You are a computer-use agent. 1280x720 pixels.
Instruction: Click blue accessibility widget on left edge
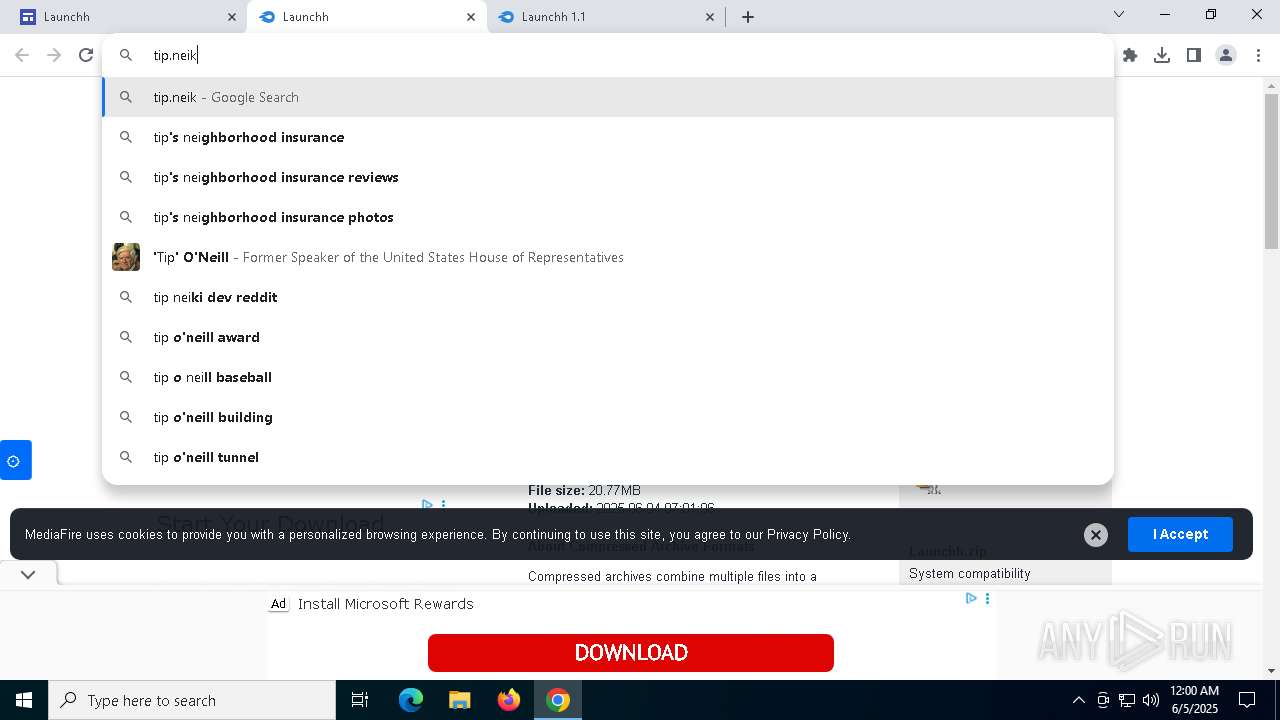tap(15, 460)
